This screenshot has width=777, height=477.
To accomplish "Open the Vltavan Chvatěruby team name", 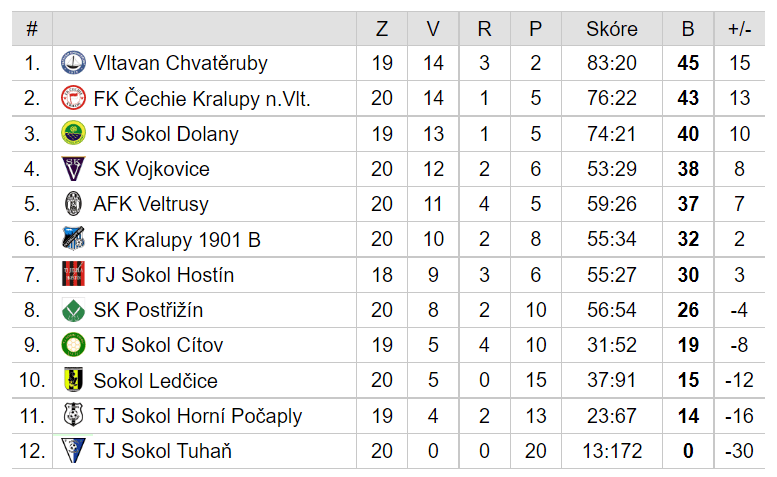I will tap(180, 63).
